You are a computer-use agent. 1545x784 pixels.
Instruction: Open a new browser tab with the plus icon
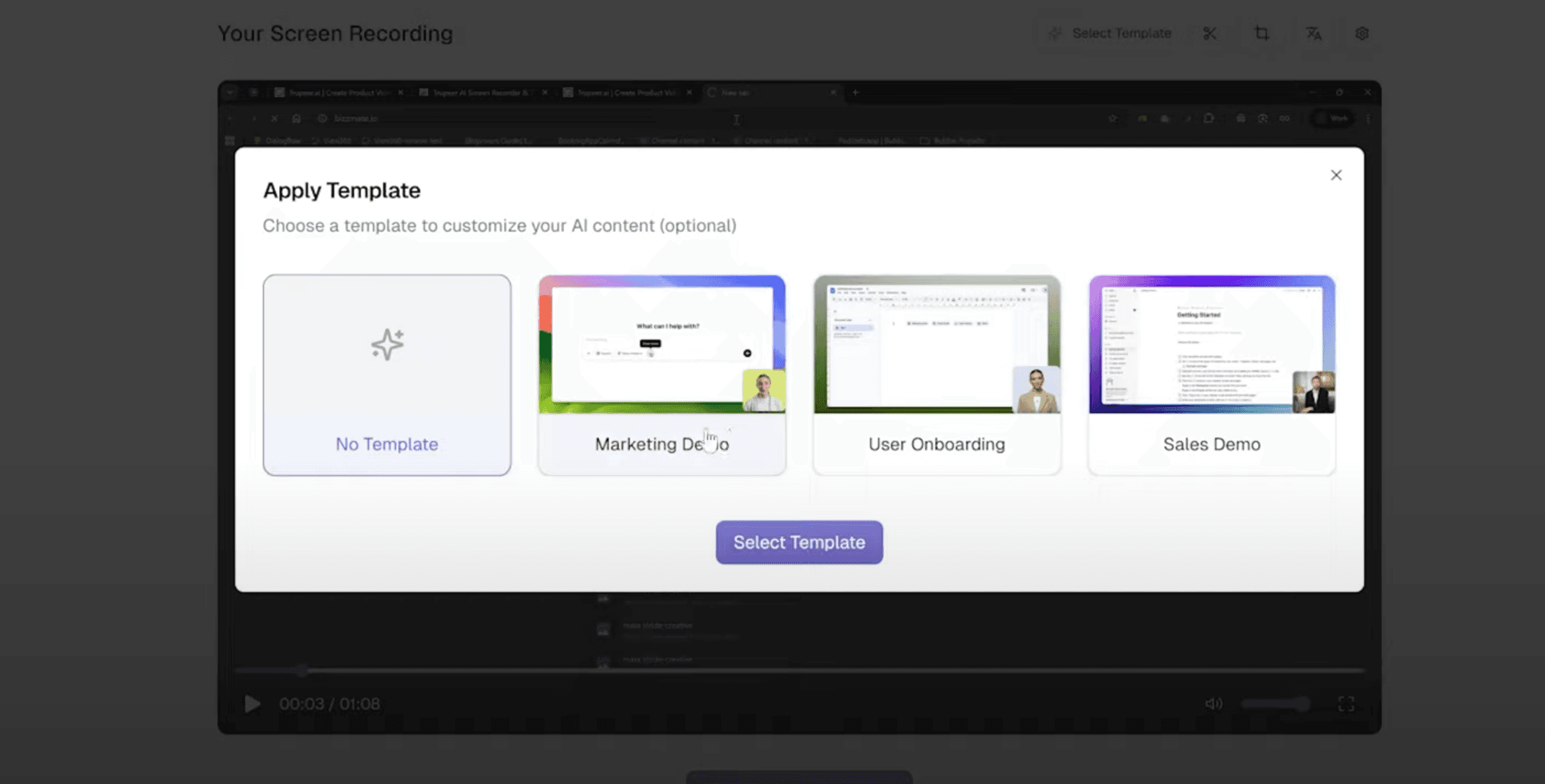(855, 93)
